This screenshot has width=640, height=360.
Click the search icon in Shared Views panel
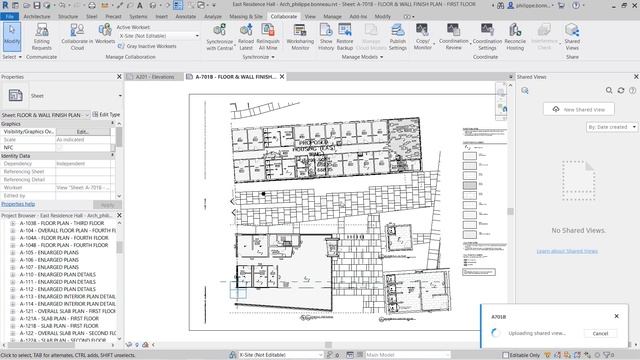609,90
